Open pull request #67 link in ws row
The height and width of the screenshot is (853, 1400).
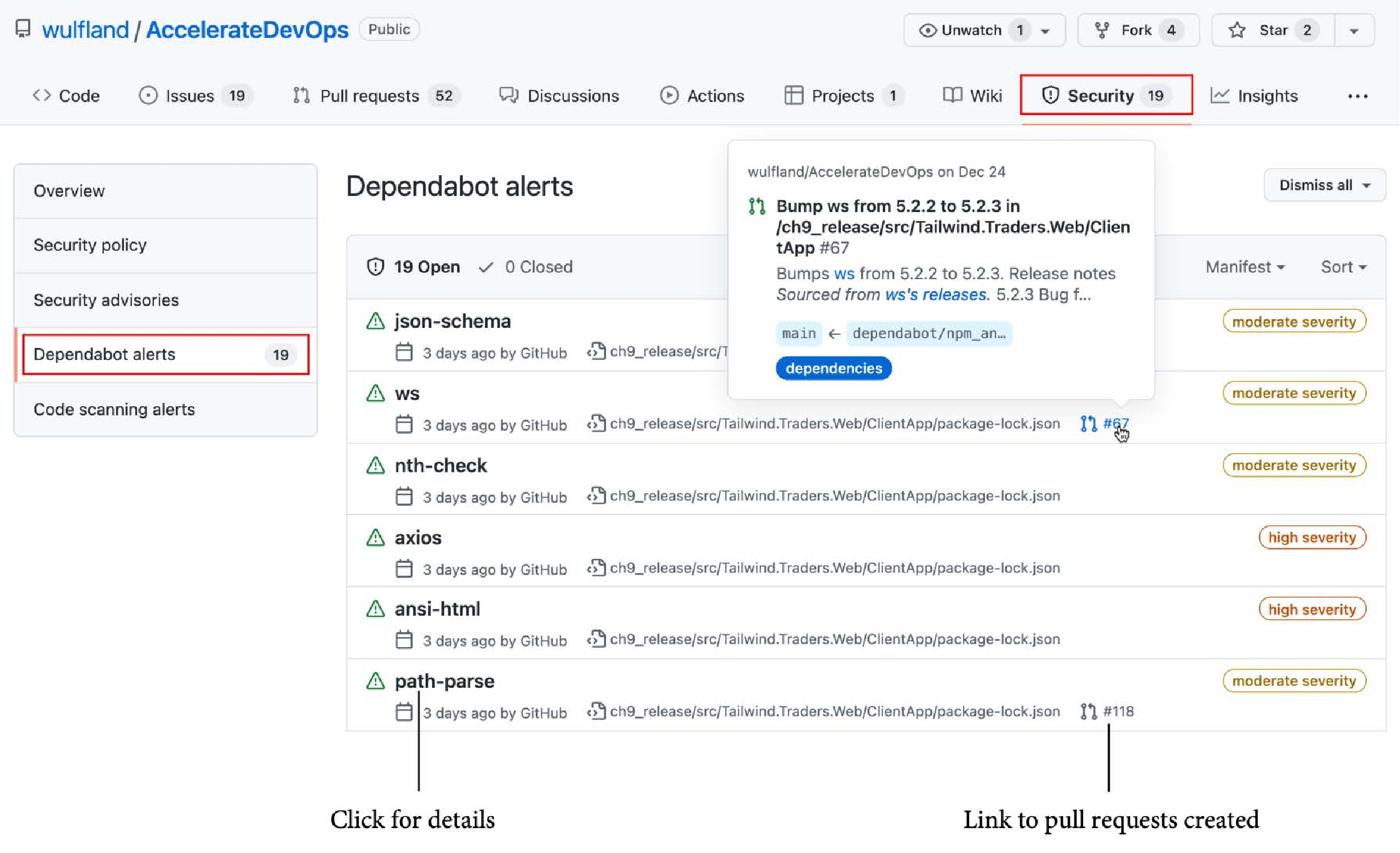pos(1116,424)
